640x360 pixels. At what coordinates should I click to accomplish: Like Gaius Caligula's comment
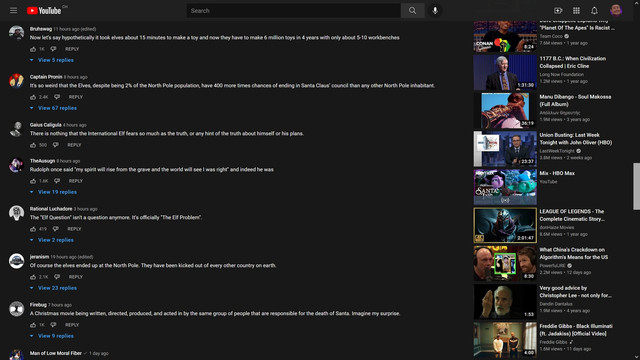point(33,145)
